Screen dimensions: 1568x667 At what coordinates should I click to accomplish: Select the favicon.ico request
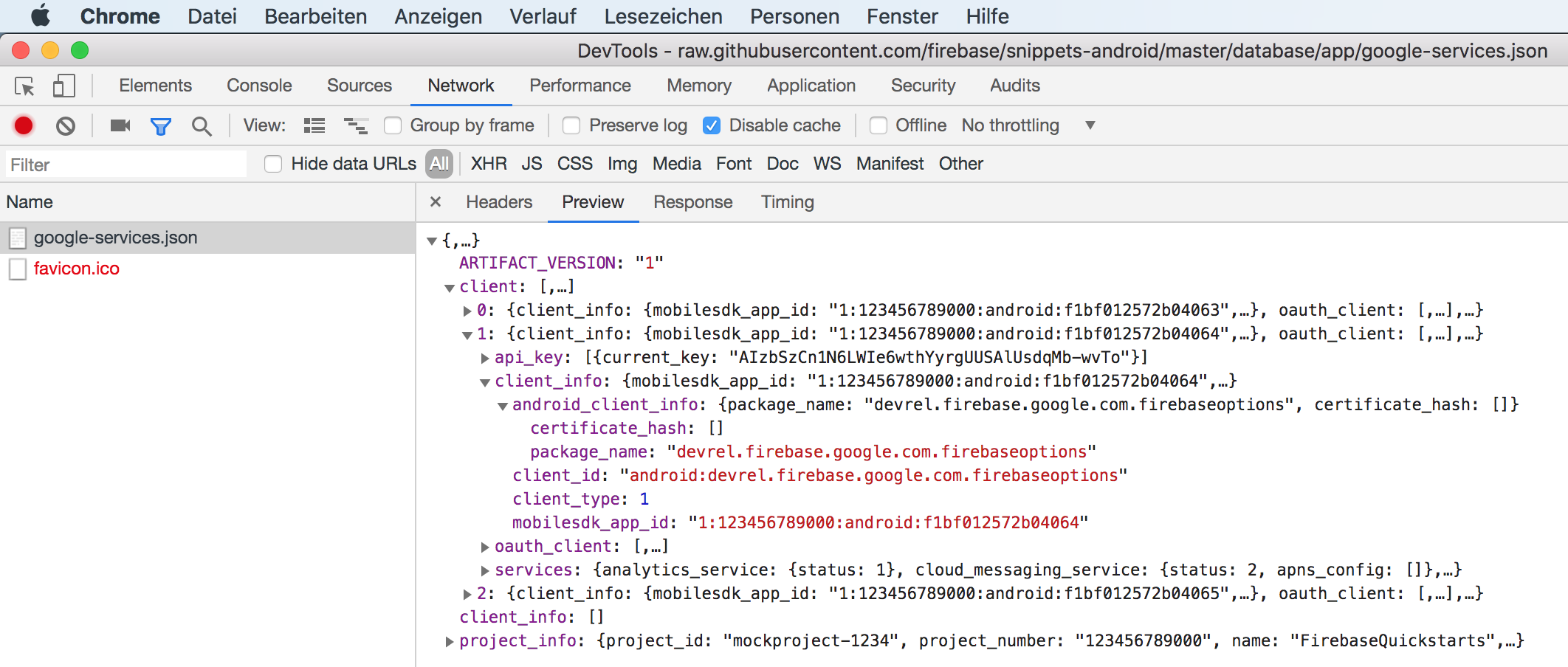coord(207,269)
